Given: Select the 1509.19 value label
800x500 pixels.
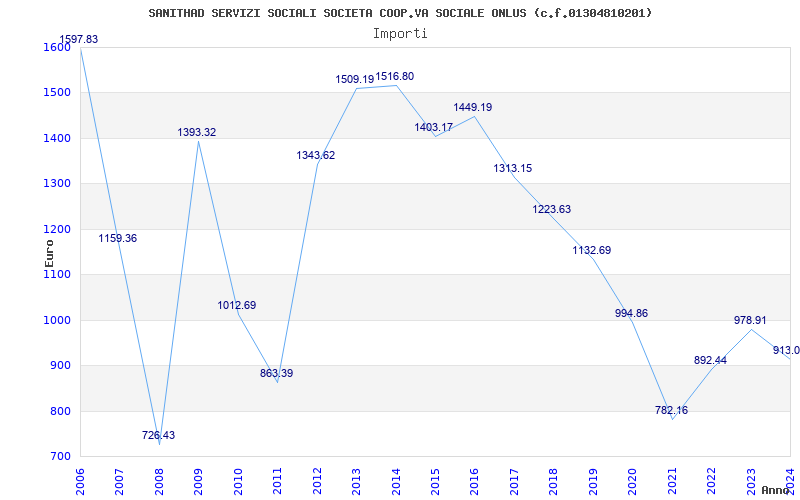Looking at the screenshot, I should point(355,79).
